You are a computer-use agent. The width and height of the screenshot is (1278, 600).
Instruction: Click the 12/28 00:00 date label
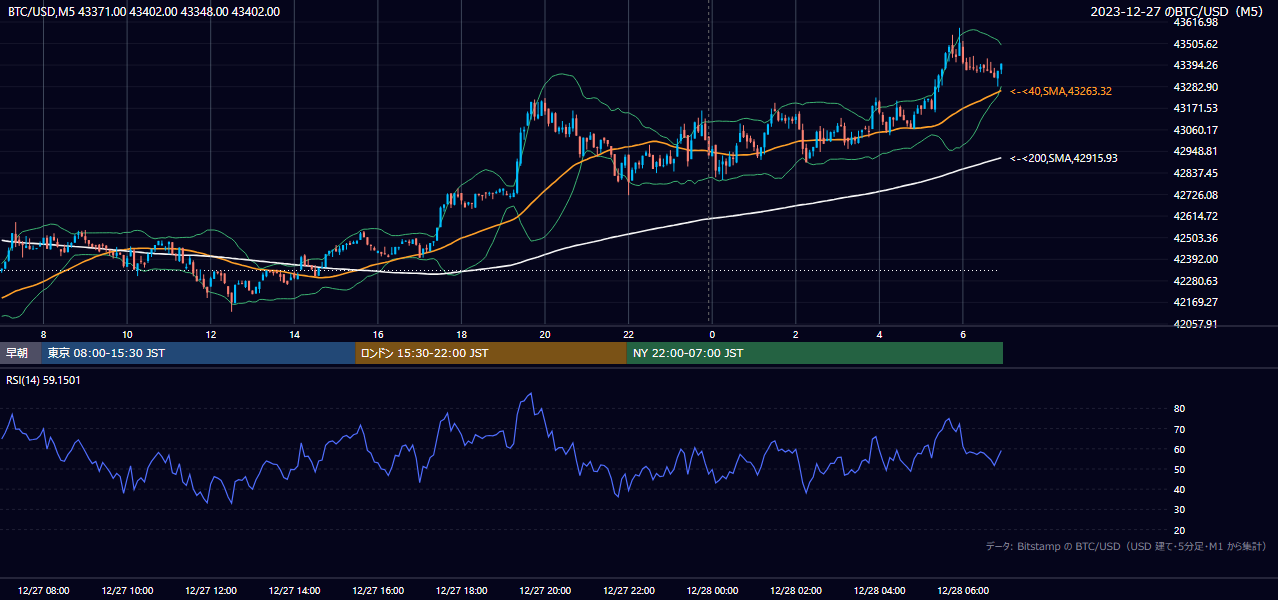712,591
